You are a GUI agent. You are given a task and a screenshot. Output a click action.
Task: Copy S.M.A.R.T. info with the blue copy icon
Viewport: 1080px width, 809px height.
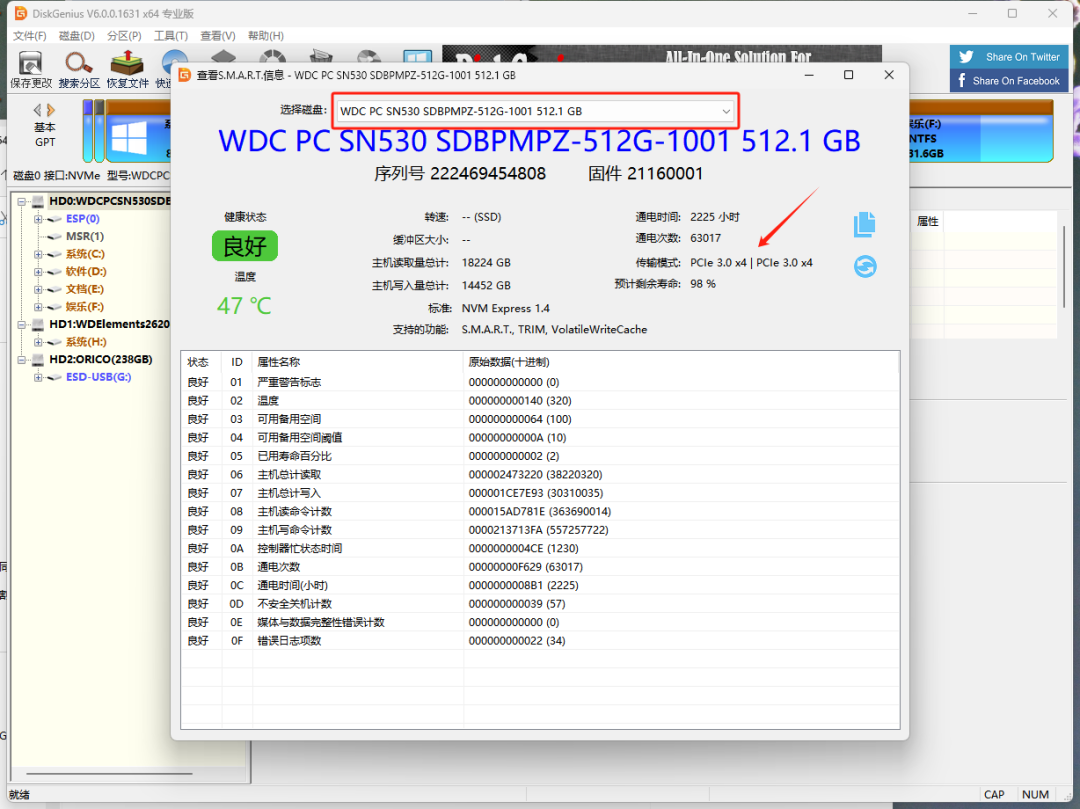pyautogui.click(x=864, y=224)
